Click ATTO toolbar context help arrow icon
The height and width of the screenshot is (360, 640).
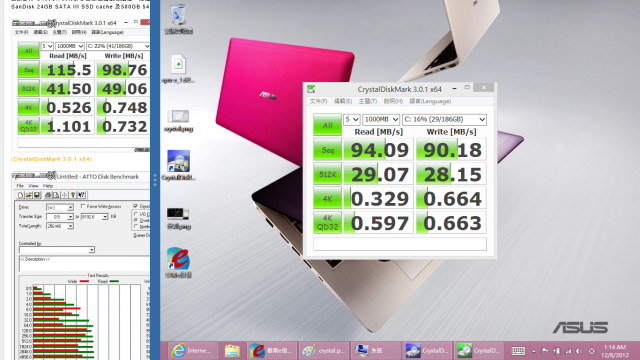81,195
